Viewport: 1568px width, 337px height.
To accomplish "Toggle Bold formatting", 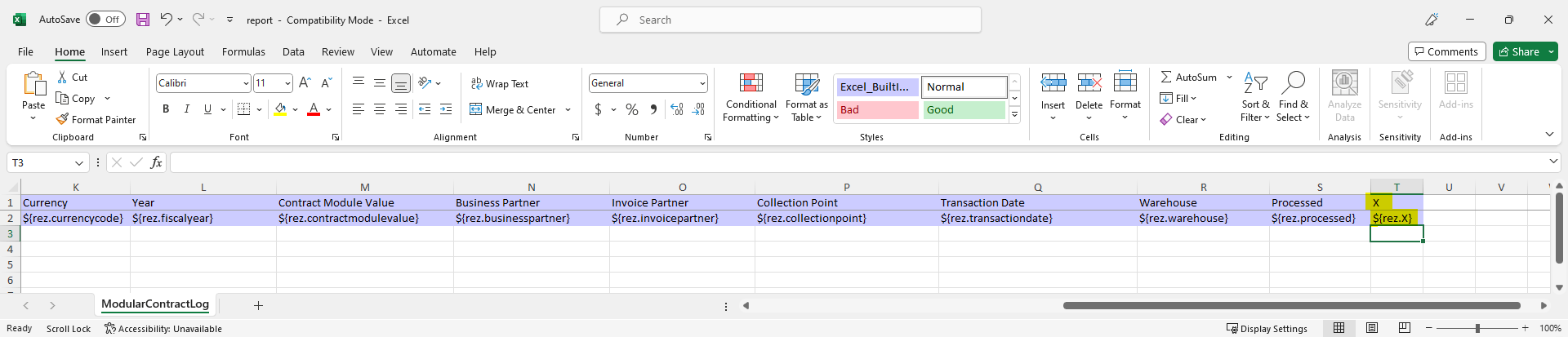I will point(166,109).
